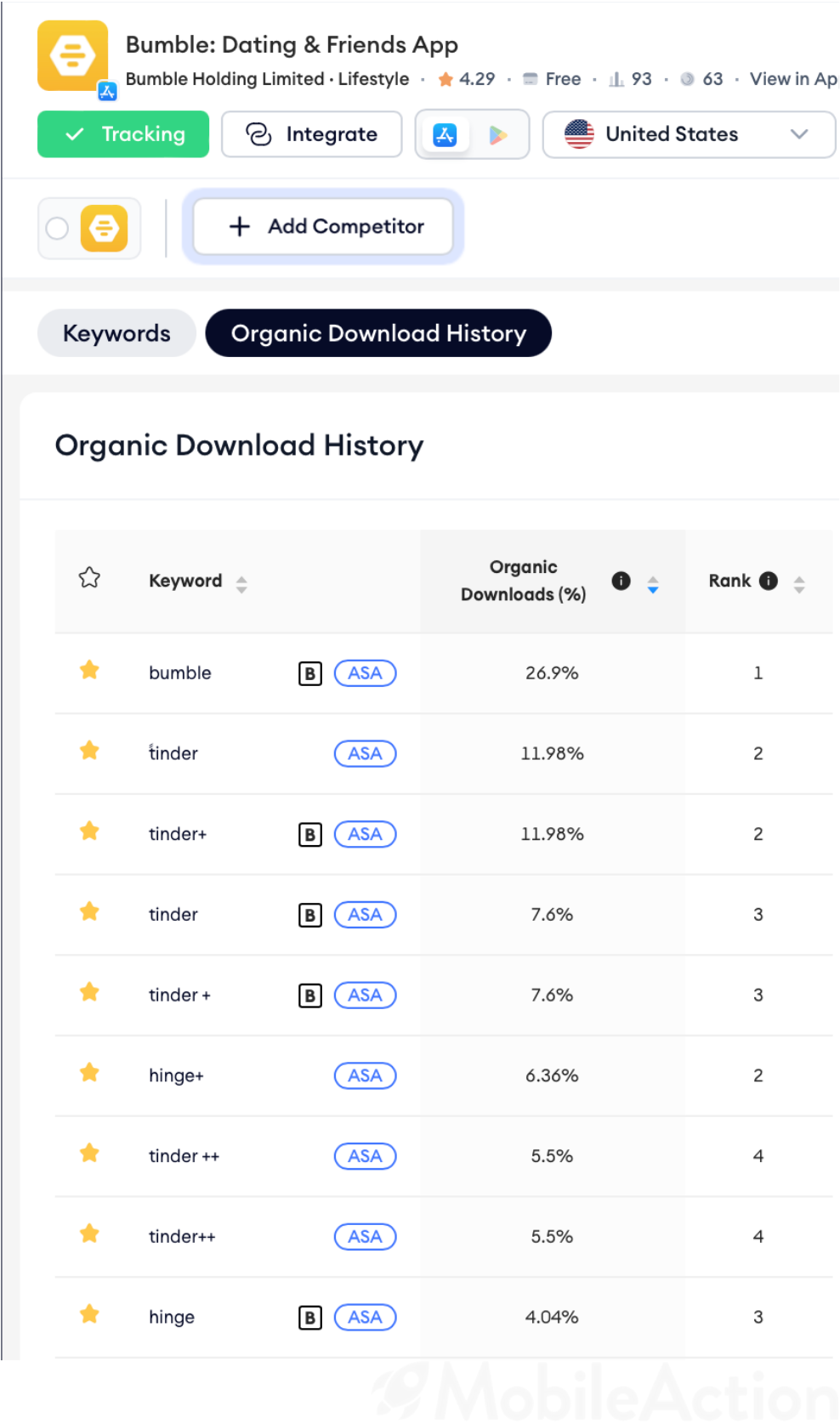Click the small Bumble icon beside Add Competitor

tap(105, 228)
